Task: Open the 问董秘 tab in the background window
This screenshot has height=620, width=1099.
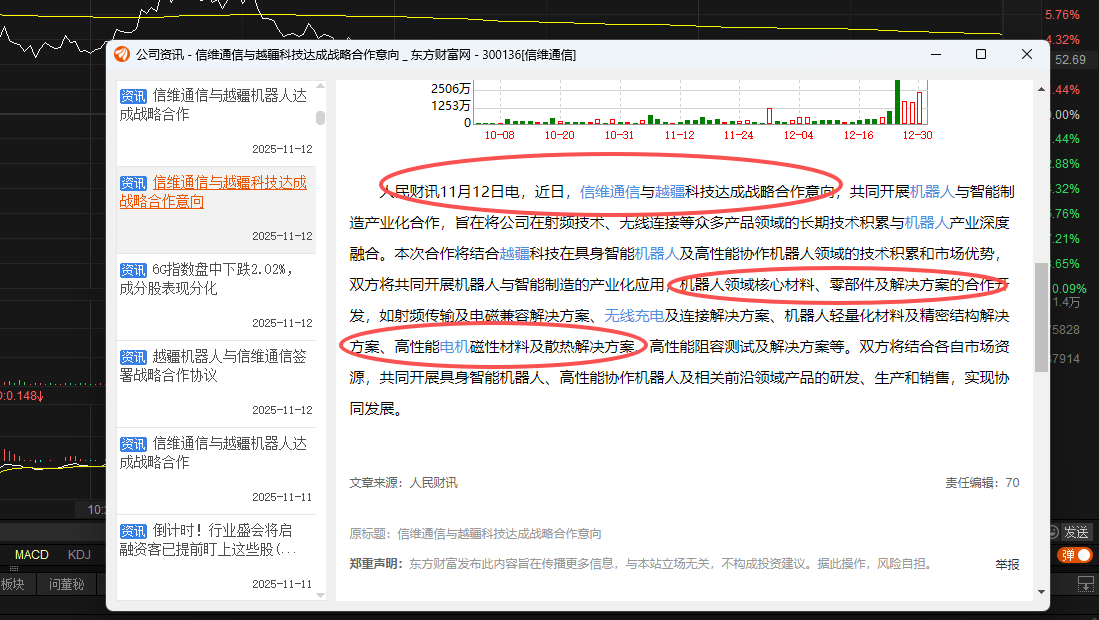Action: coord(67,584)
